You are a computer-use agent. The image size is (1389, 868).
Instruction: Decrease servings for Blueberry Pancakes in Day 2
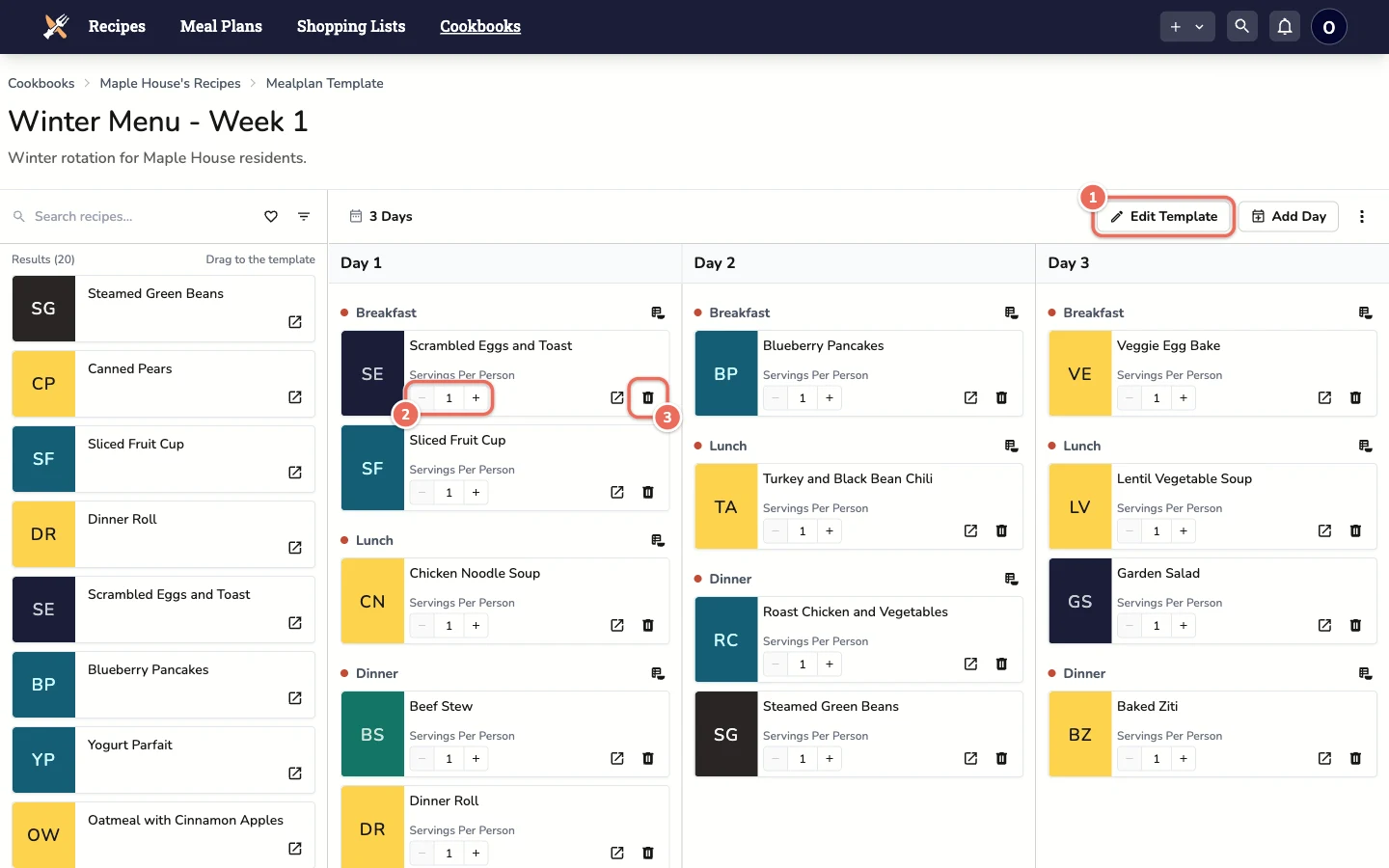776,398
